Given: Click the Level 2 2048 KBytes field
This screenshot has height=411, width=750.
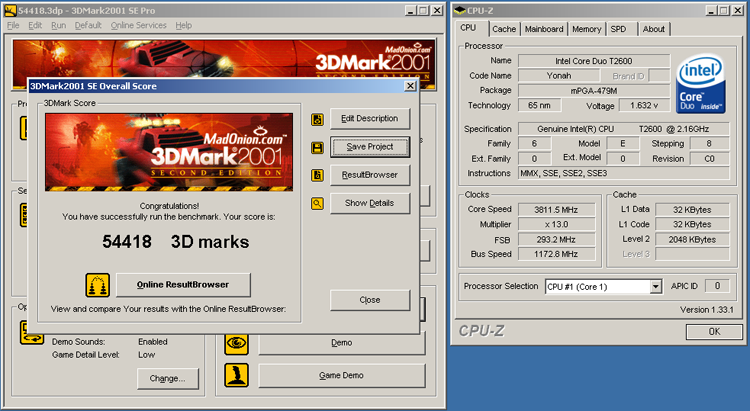Looking at the screenshot, I should [692, 239].
